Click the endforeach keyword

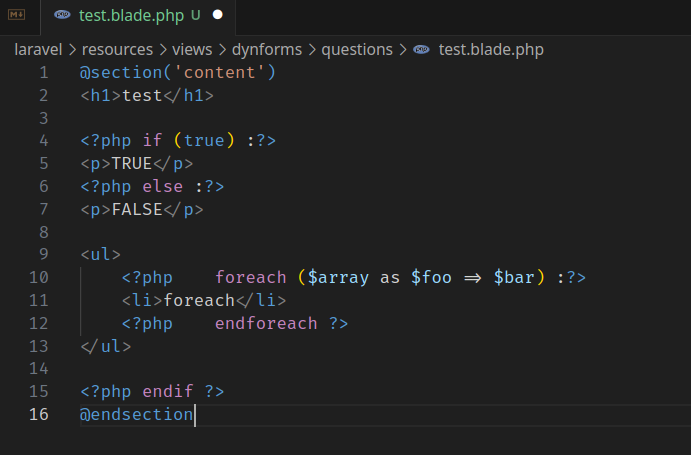[x=266, y=323]
